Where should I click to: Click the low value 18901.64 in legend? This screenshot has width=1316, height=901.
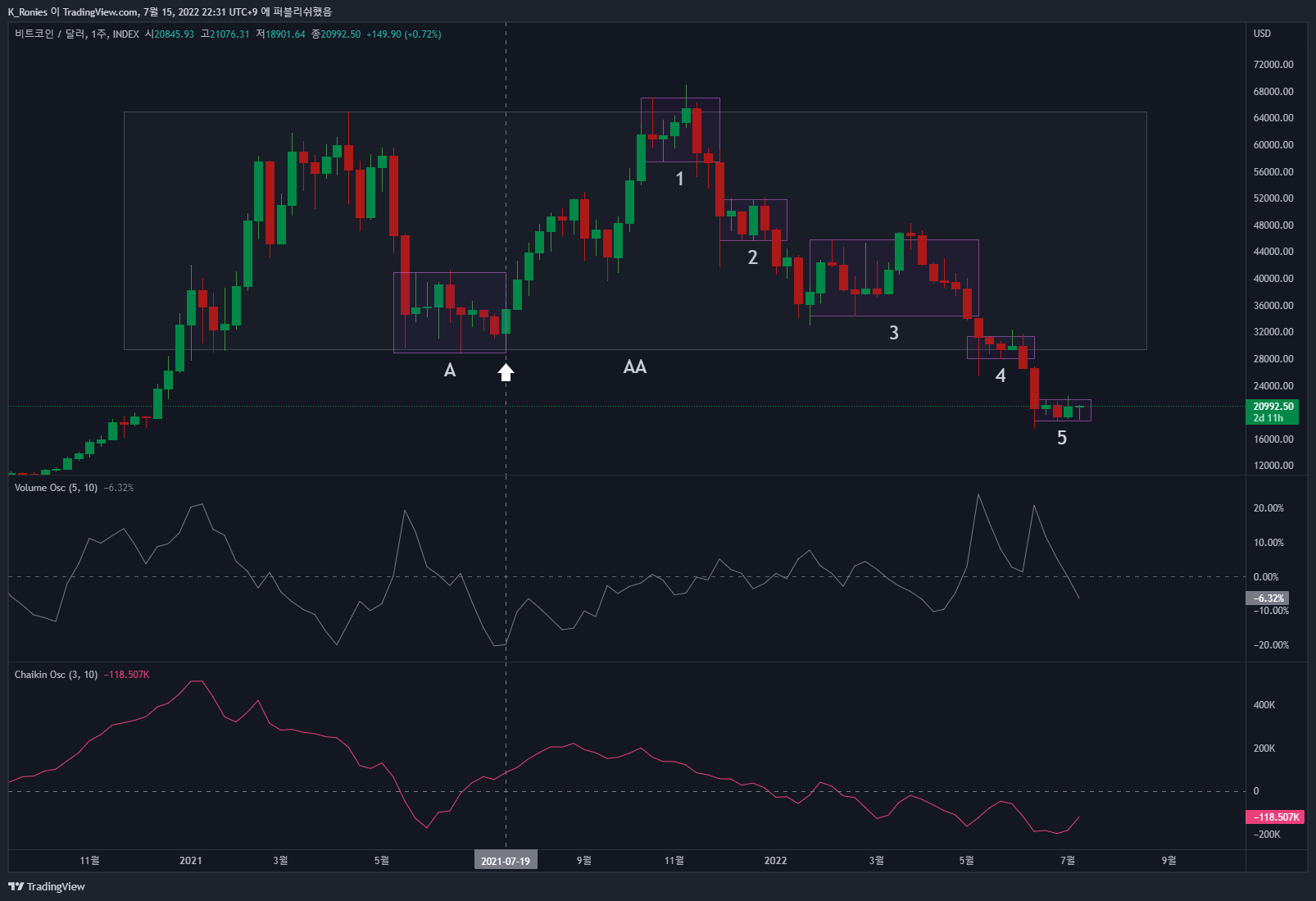pyautogui.click(x=285, y=34)
